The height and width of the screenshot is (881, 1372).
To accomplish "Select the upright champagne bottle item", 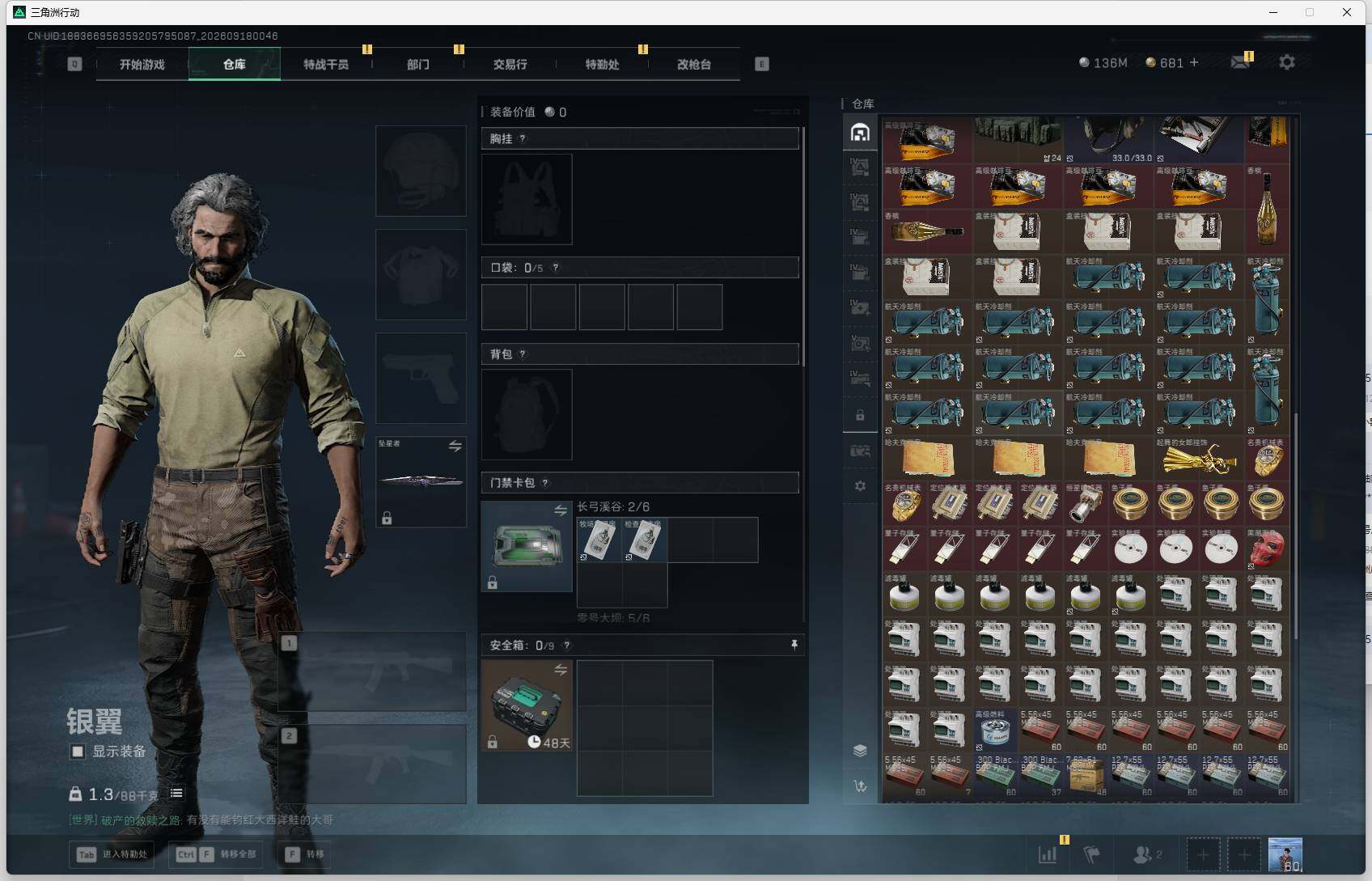I will (1267, 209).
